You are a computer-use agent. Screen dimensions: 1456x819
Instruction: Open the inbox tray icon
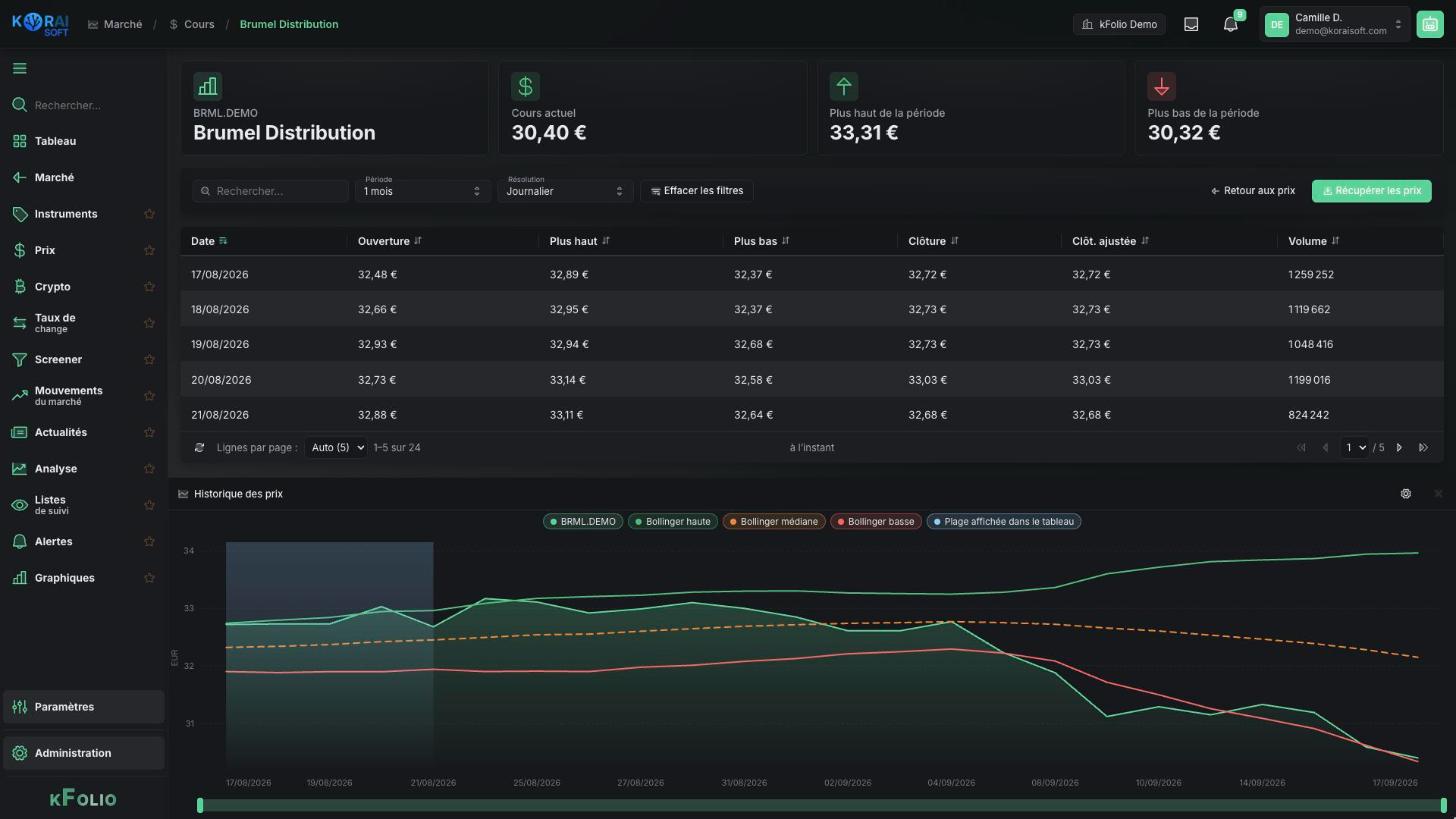coord(1191,24)
